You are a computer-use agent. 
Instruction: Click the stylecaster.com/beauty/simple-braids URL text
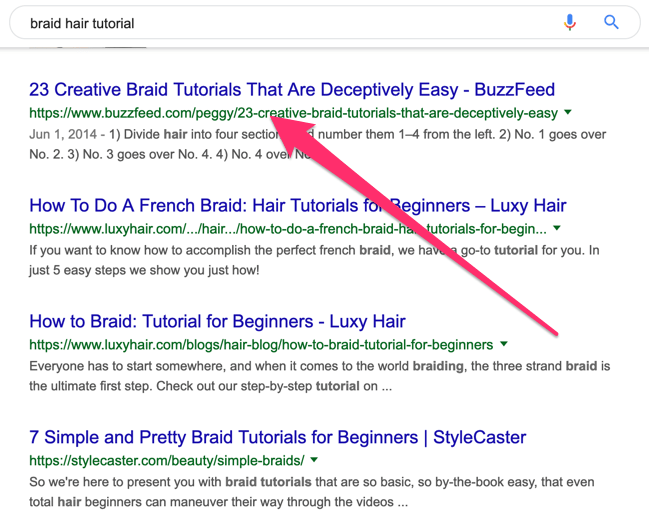(167, 460)
